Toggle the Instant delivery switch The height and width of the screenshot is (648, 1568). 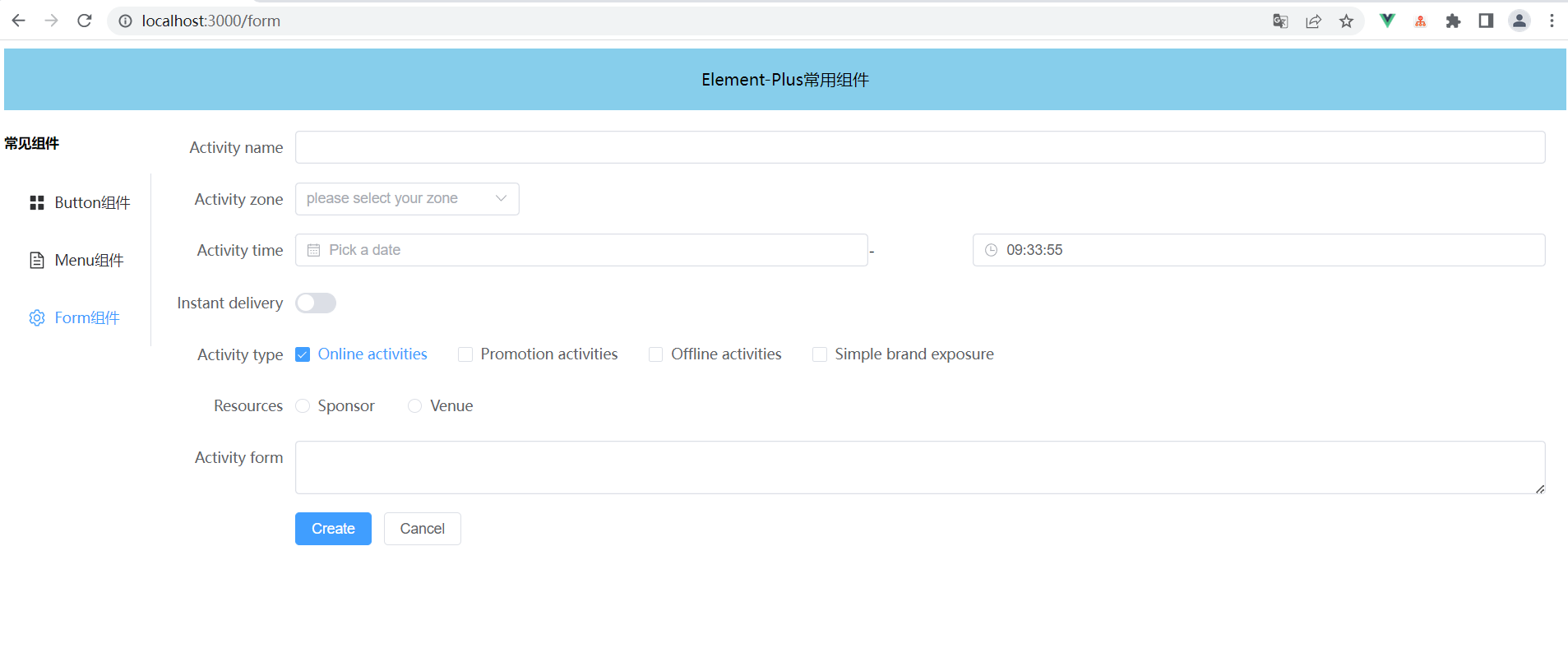coord(316,303)
